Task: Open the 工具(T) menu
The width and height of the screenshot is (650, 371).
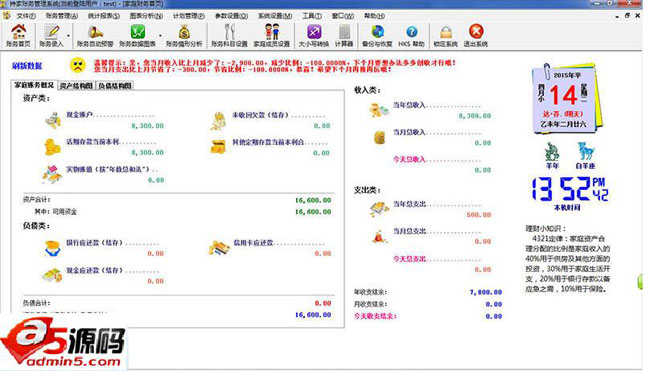Action: [312, 16]
